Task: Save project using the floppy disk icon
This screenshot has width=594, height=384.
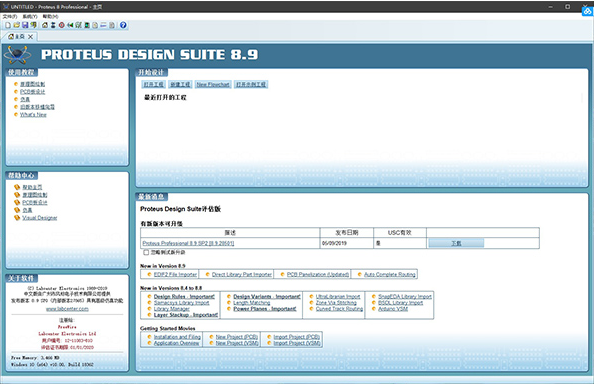Action: tap(25, 25)
